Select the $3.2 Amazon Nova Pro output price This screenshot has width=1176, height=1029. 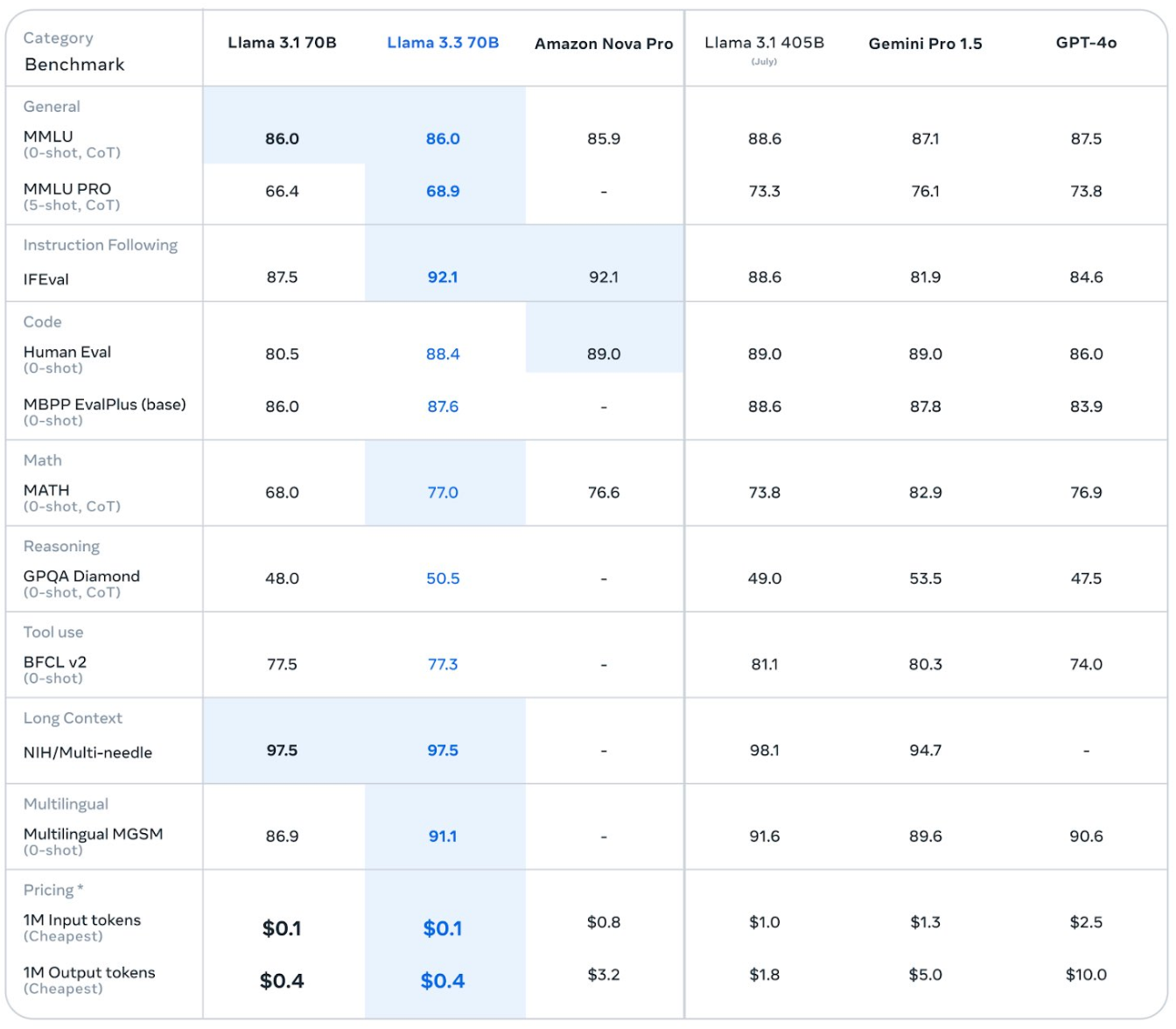click(x=604, y=975)
